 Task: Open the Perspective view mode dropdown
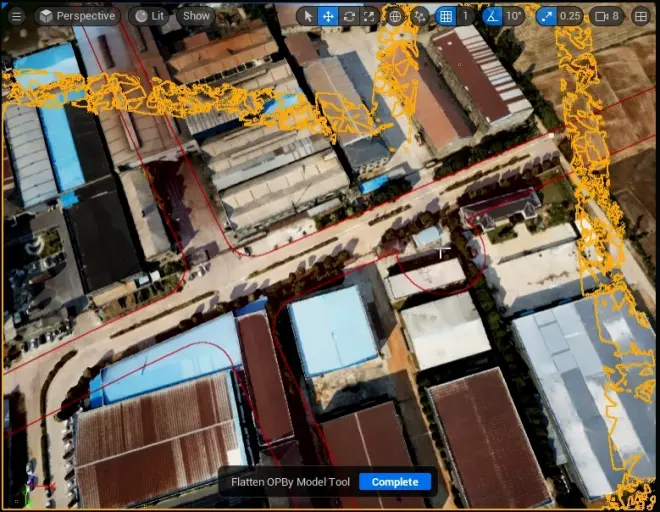[77, 16]
